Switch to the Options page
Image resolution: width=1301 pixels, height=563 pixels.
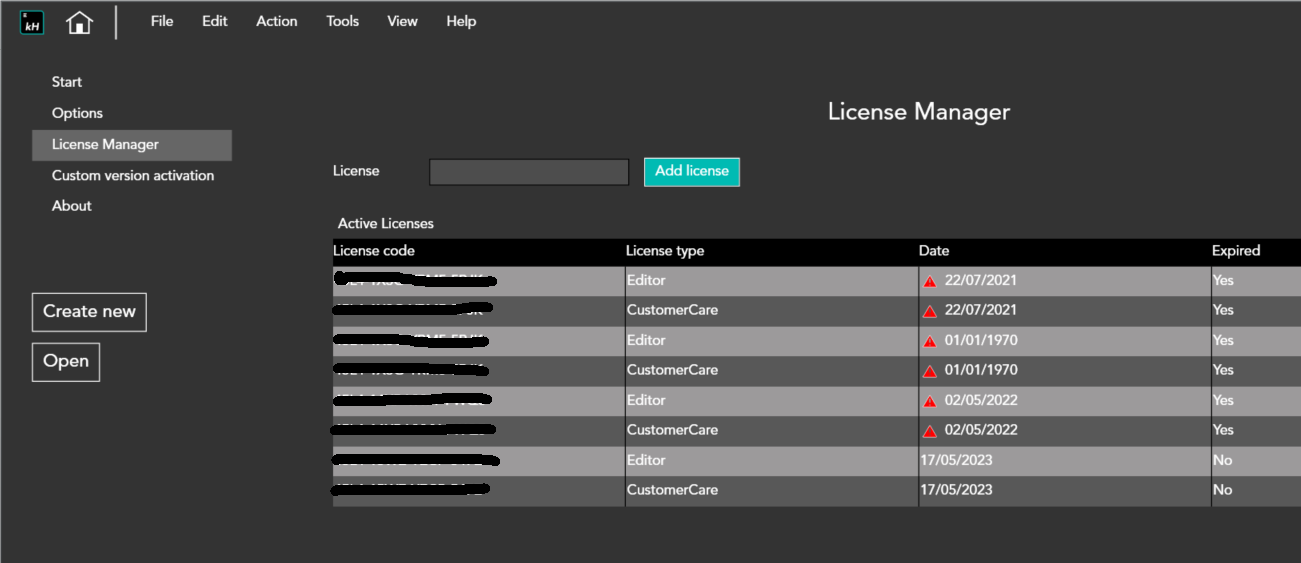pyautogui.click(x=77, y=113)
